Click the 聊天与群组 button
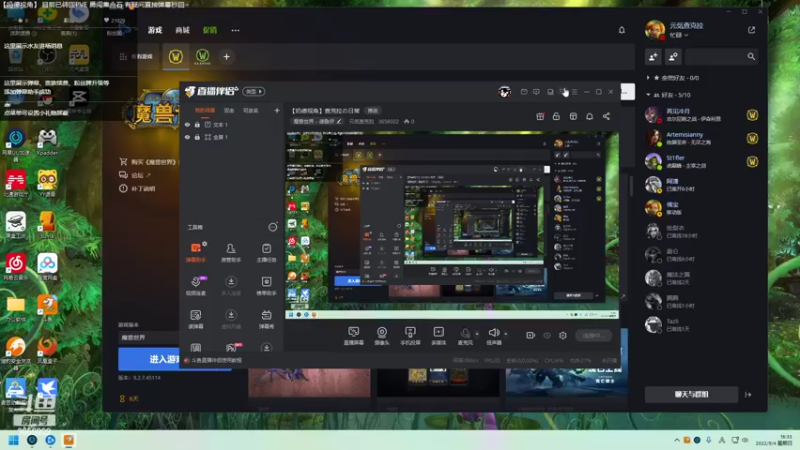 tap(691, 394)
